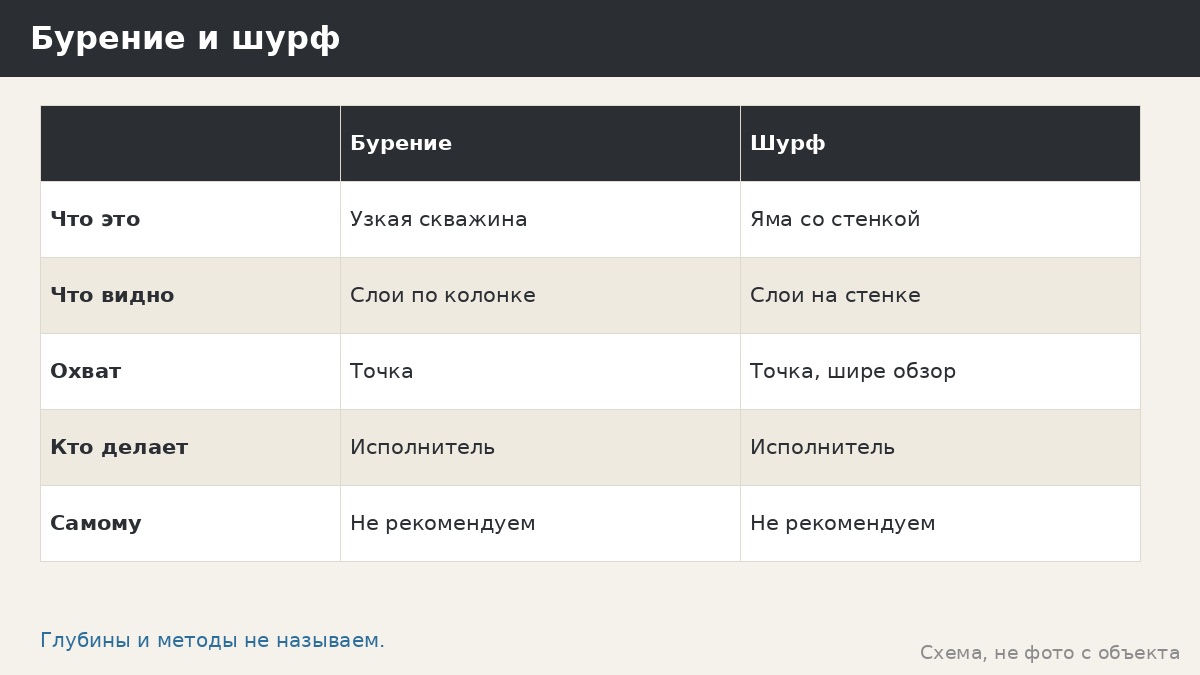Select the "Точка" cell under Бурение
This screenshot has width=1200, height=675.
(540, 371)
